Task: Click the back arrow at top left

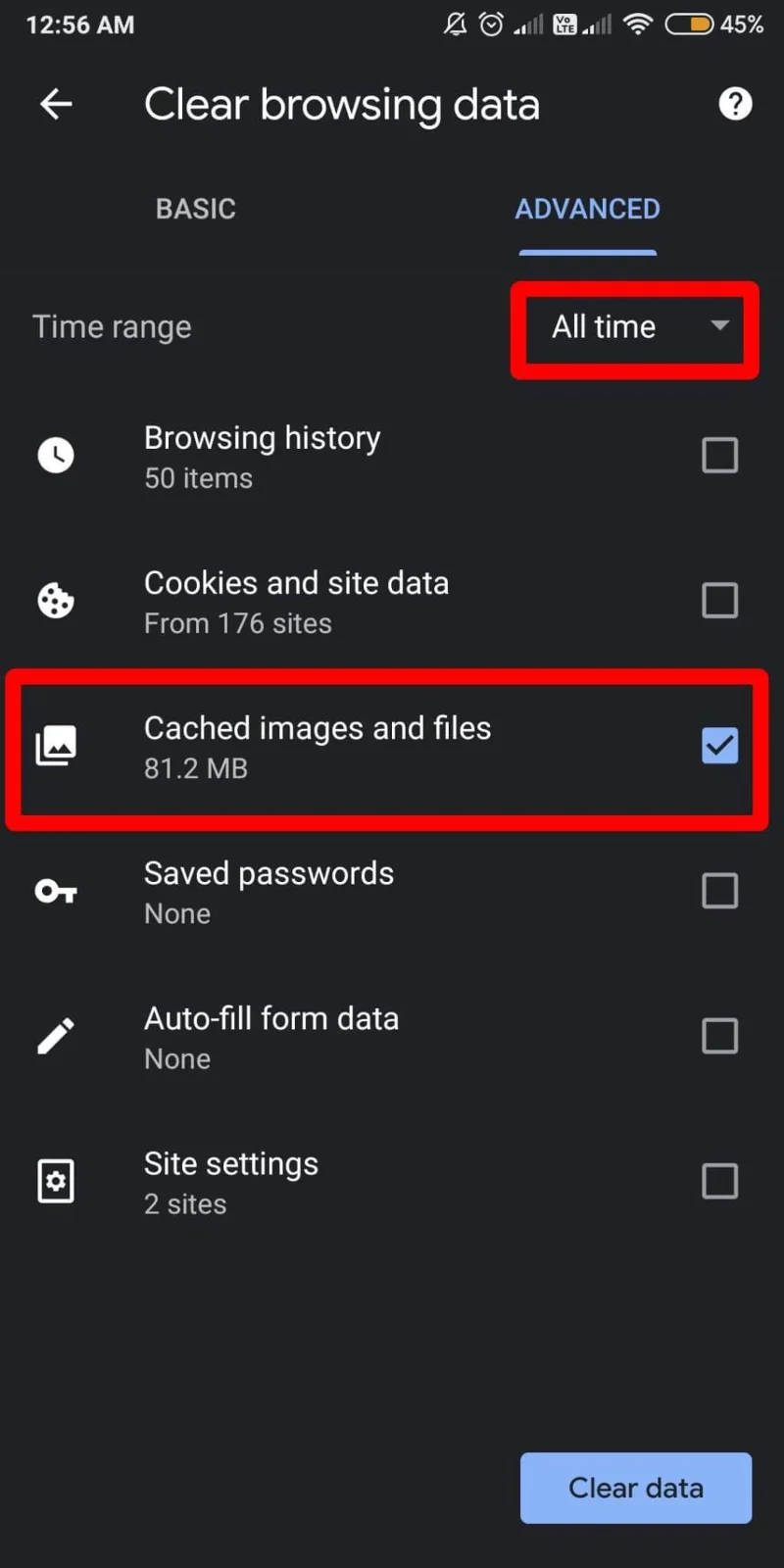Action: (56, 104)
